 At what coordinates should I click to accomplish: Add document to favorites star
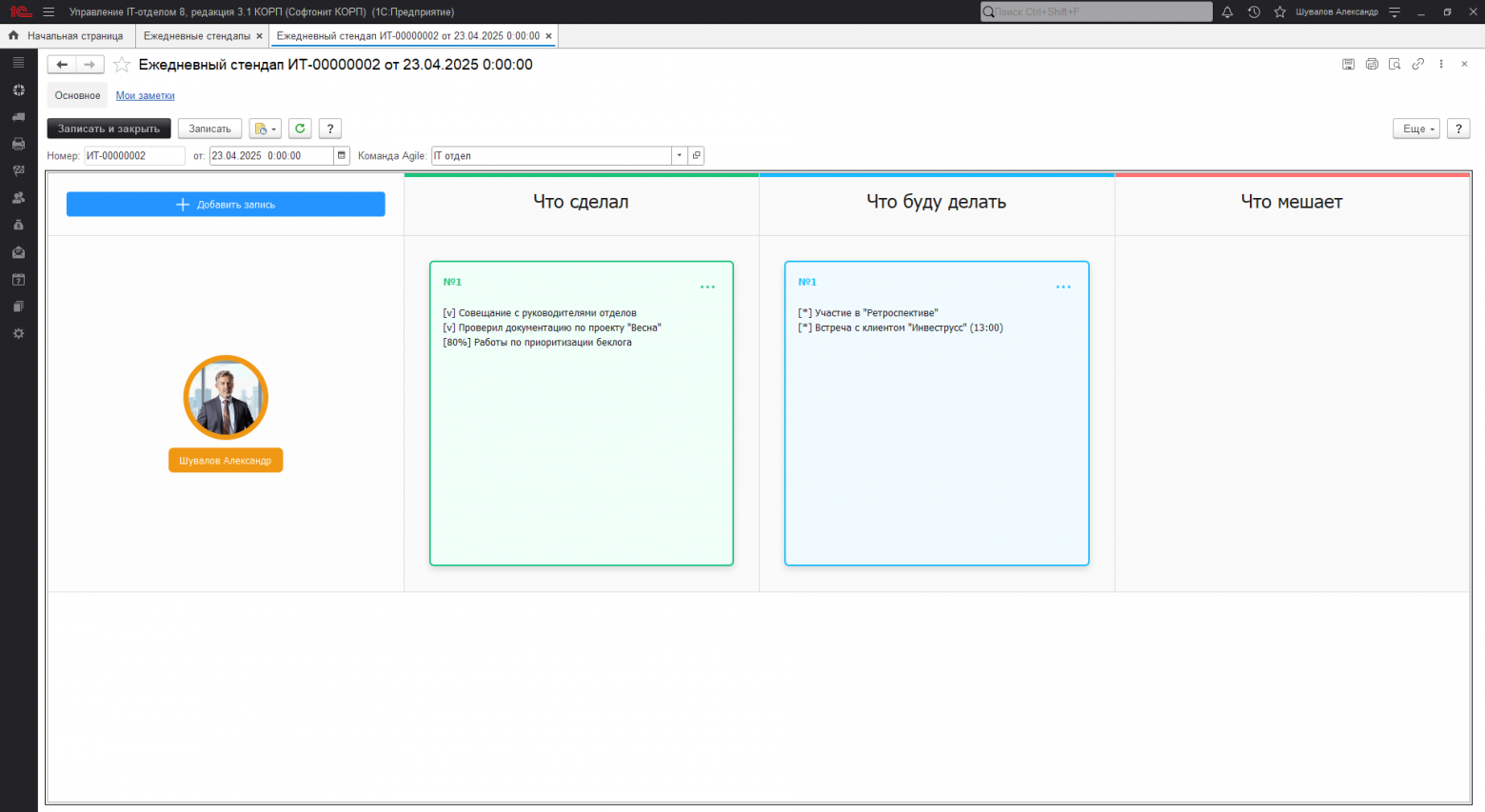click(x=122, y=65)
